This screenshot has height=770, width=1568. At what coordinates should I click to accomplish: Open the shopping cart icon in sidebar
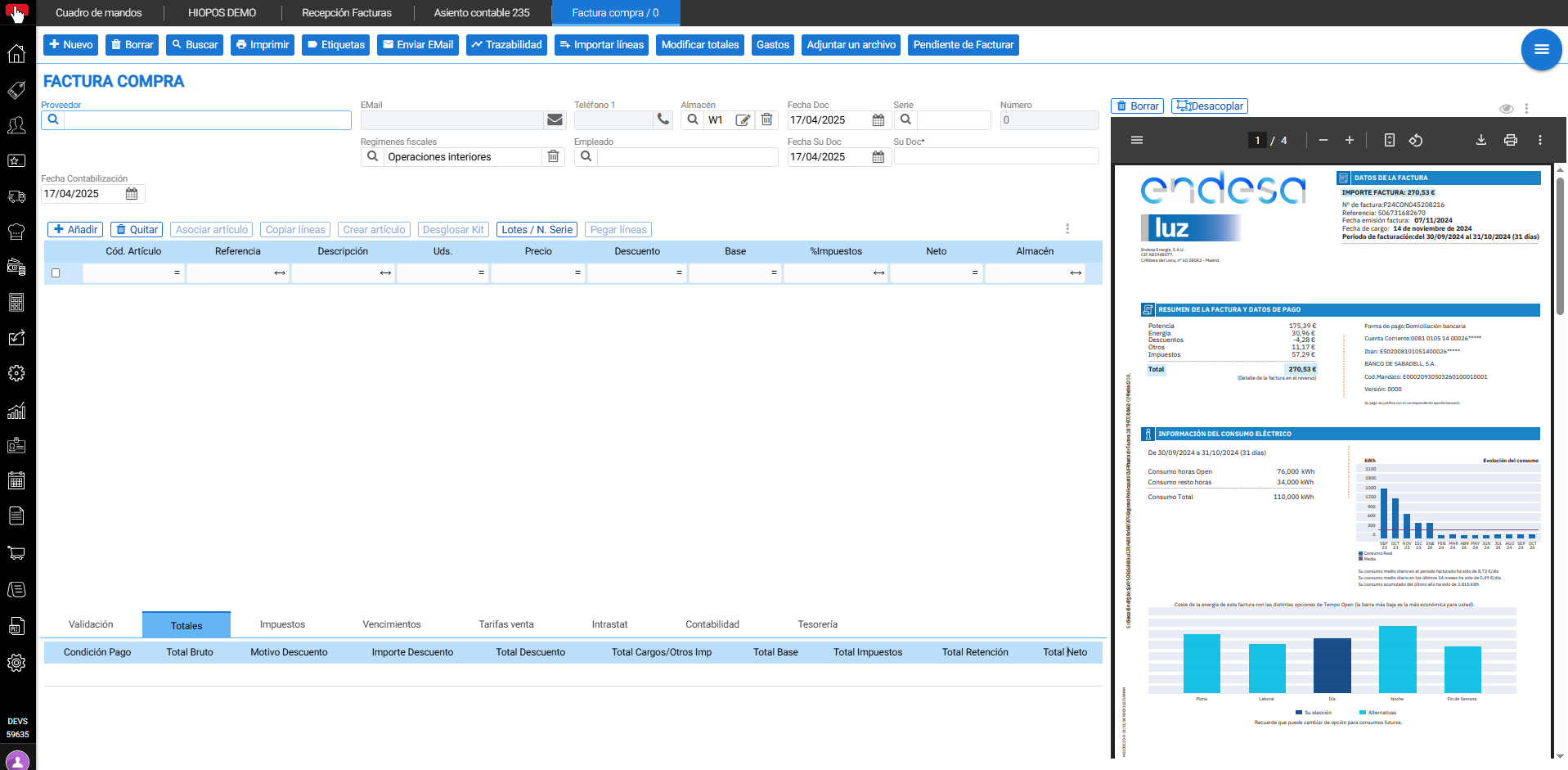(x=16, y=553)
